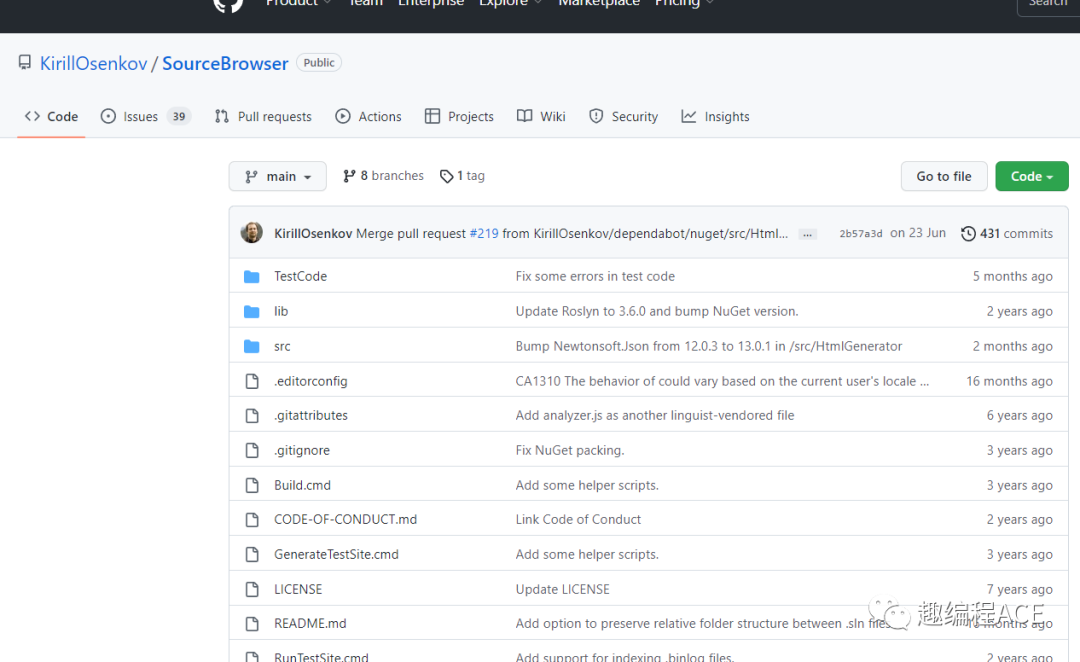Image resolution: width=1080 pixels, height=662 pixels.
Task: Open the src folder name
Action: pos(282,346)
